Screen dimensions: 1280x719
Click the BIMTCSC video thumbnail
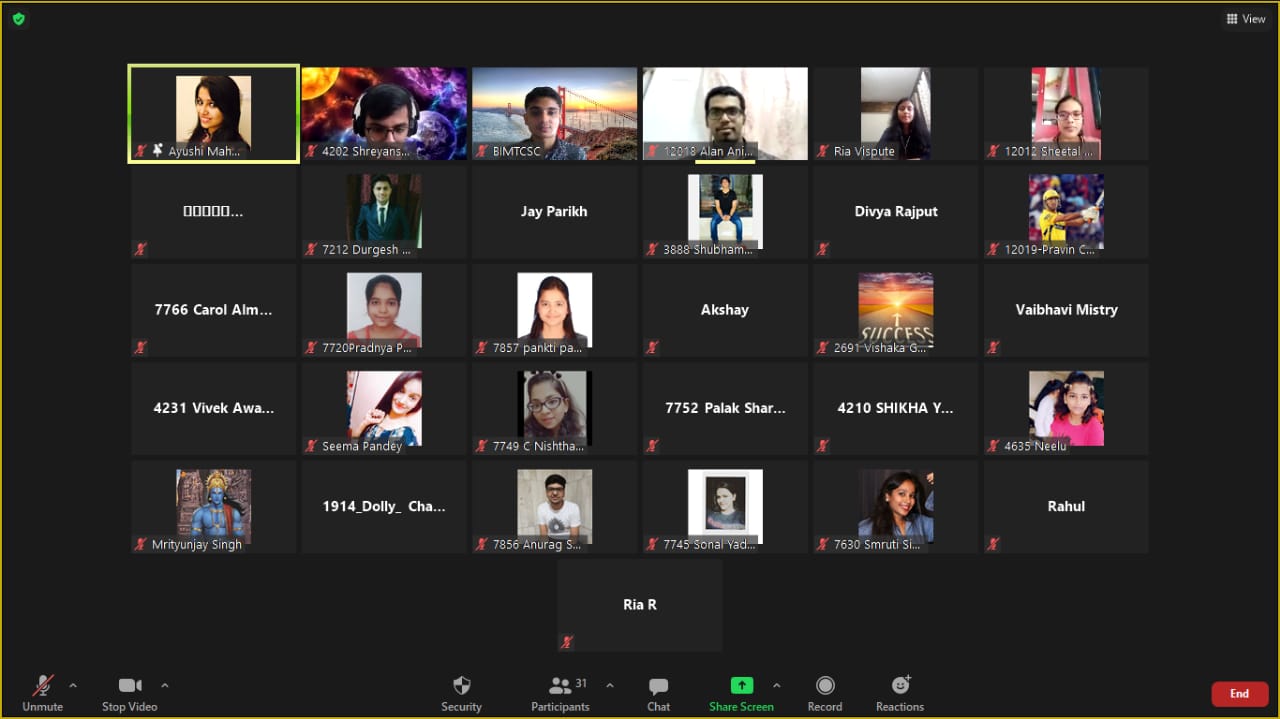tap(554, 112)
